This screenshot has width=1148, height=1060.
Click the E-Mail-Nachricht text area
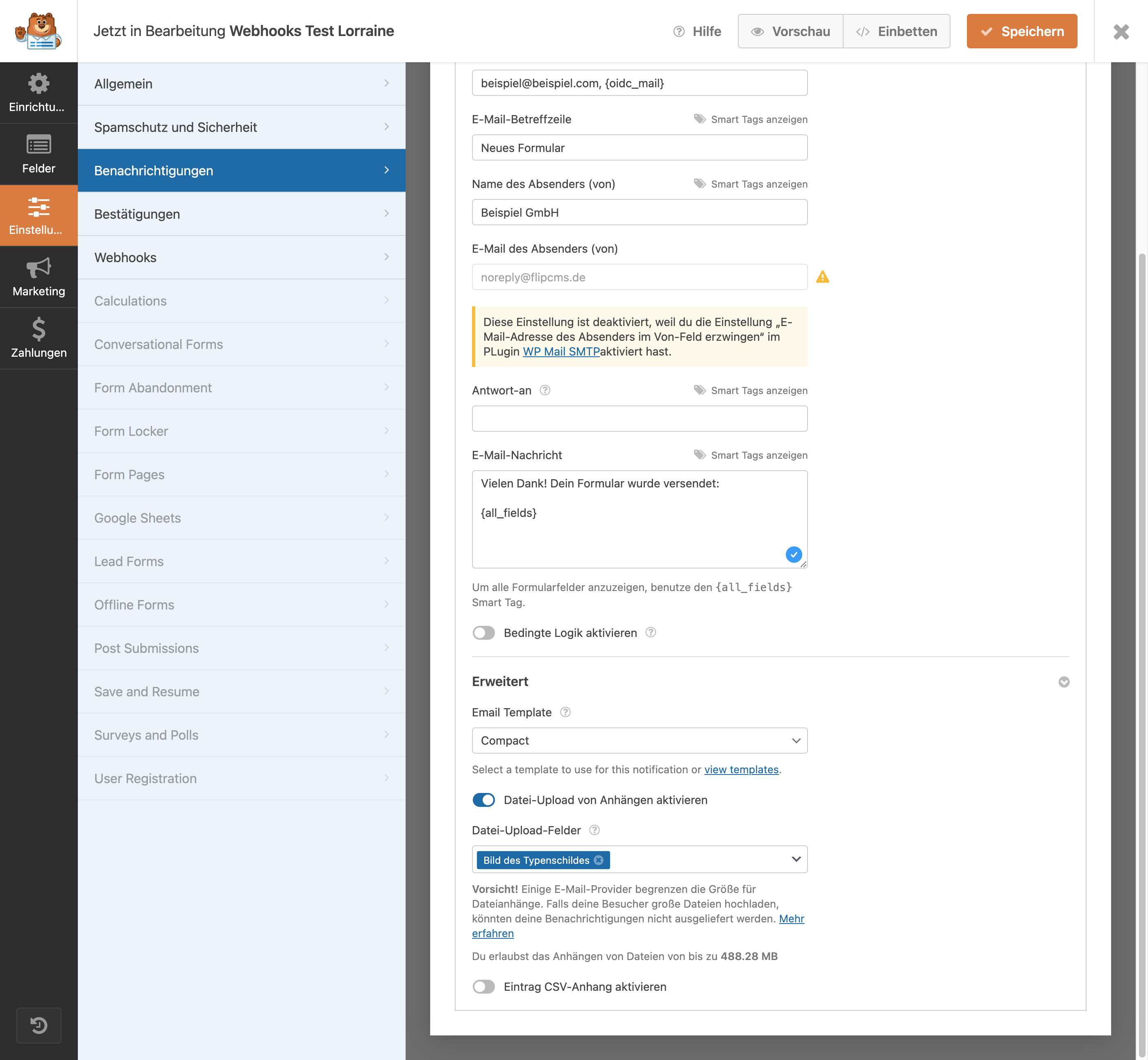tap(640, 519)
